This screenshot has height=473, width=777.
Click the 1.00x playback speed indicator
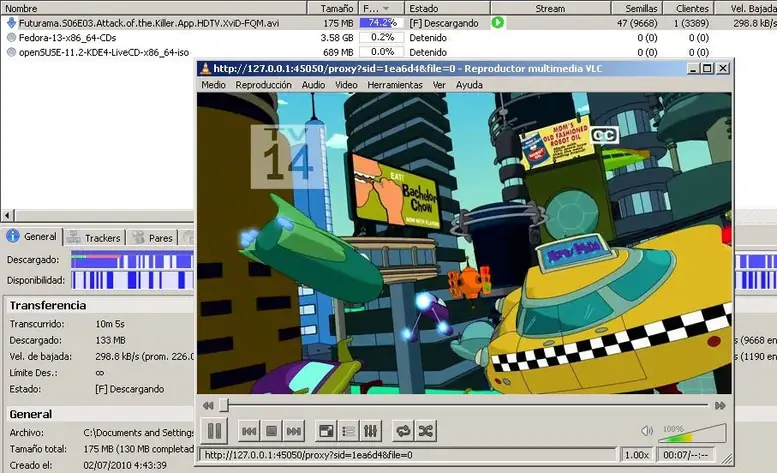click(x=637, y=455)
